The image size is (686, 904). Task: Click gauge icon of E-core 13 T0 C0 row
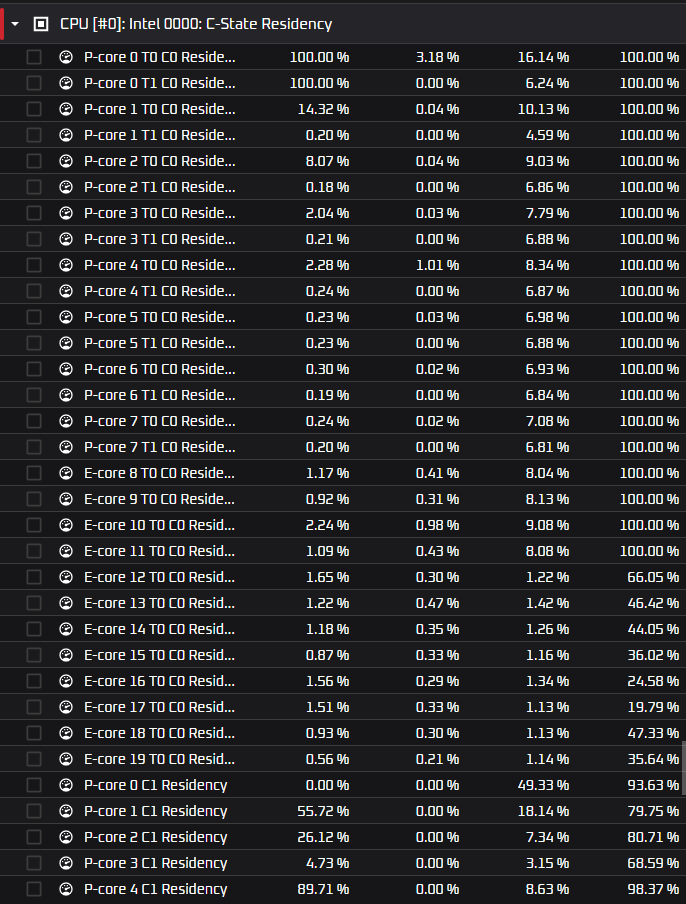point(66,603)
